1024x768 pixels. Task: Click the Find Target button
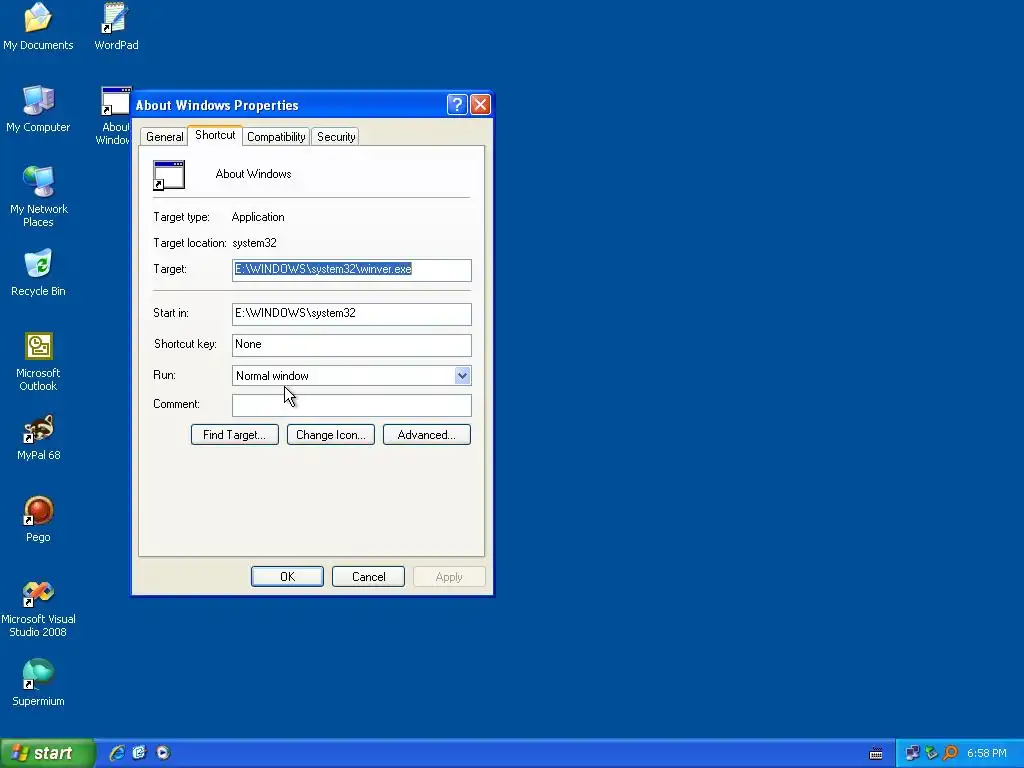[x=234, y=435]
